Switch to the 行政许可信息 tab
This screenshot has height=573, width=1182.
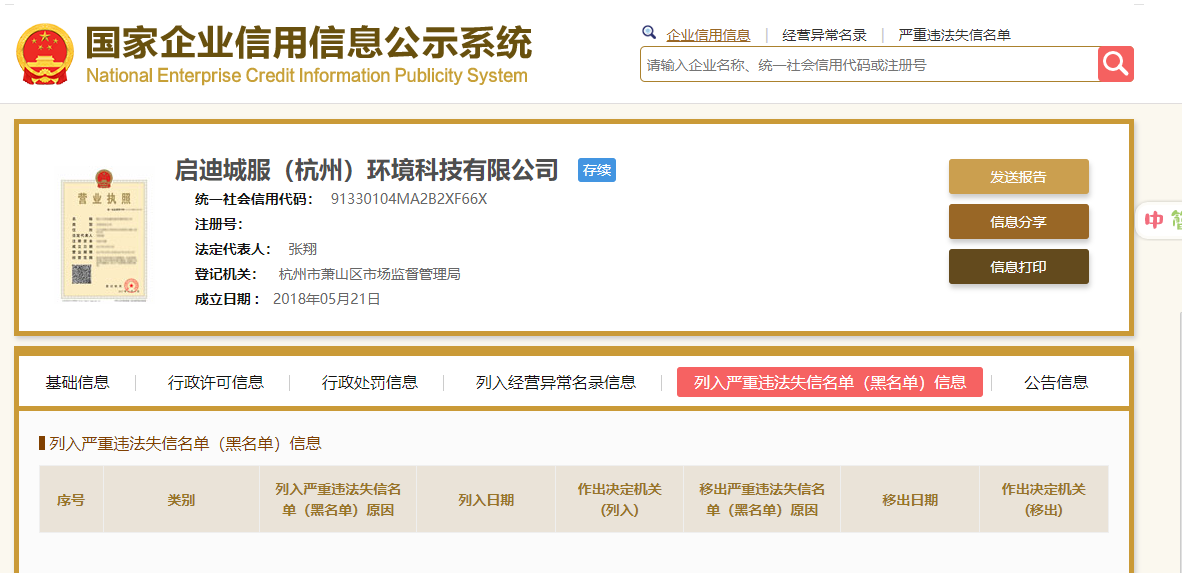(216, 382)
